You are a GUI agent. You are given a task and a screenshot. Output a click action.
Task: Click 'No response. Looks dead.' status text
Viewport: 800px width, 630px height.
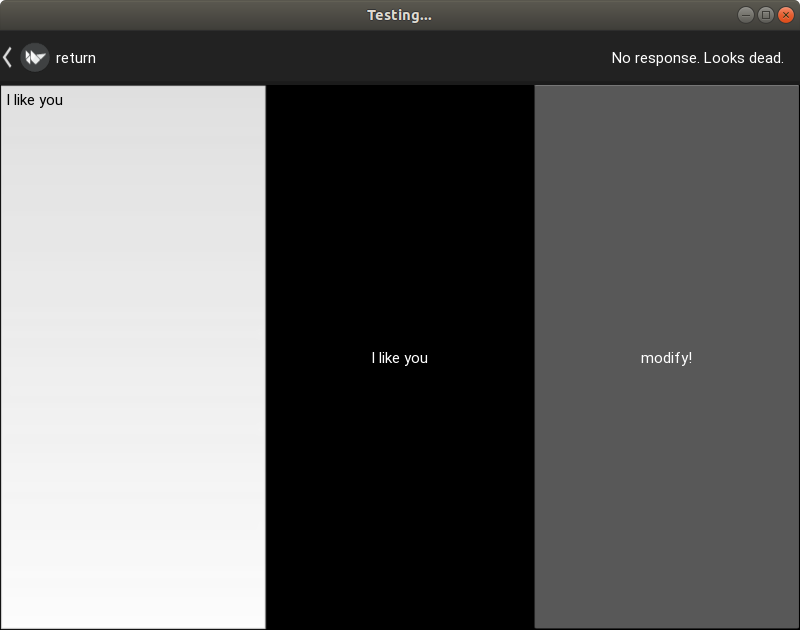(x=697, y=58)
